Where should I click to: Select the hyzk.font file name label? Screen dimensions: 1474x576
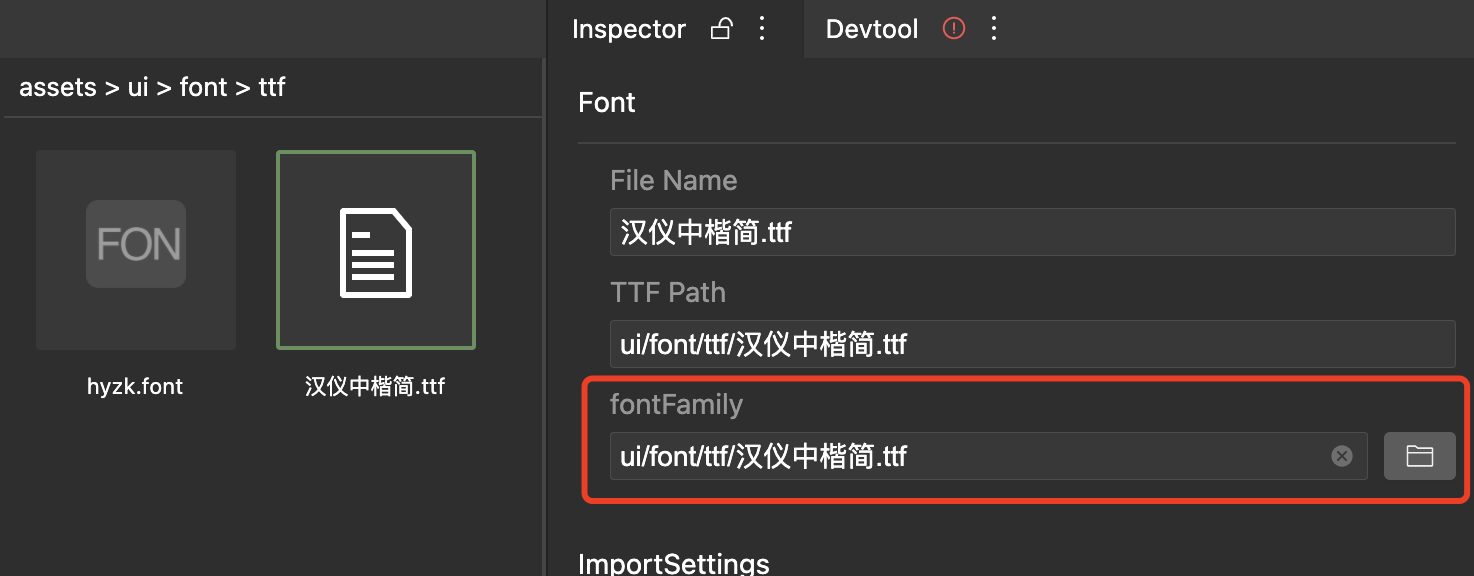tap(135, 386)
